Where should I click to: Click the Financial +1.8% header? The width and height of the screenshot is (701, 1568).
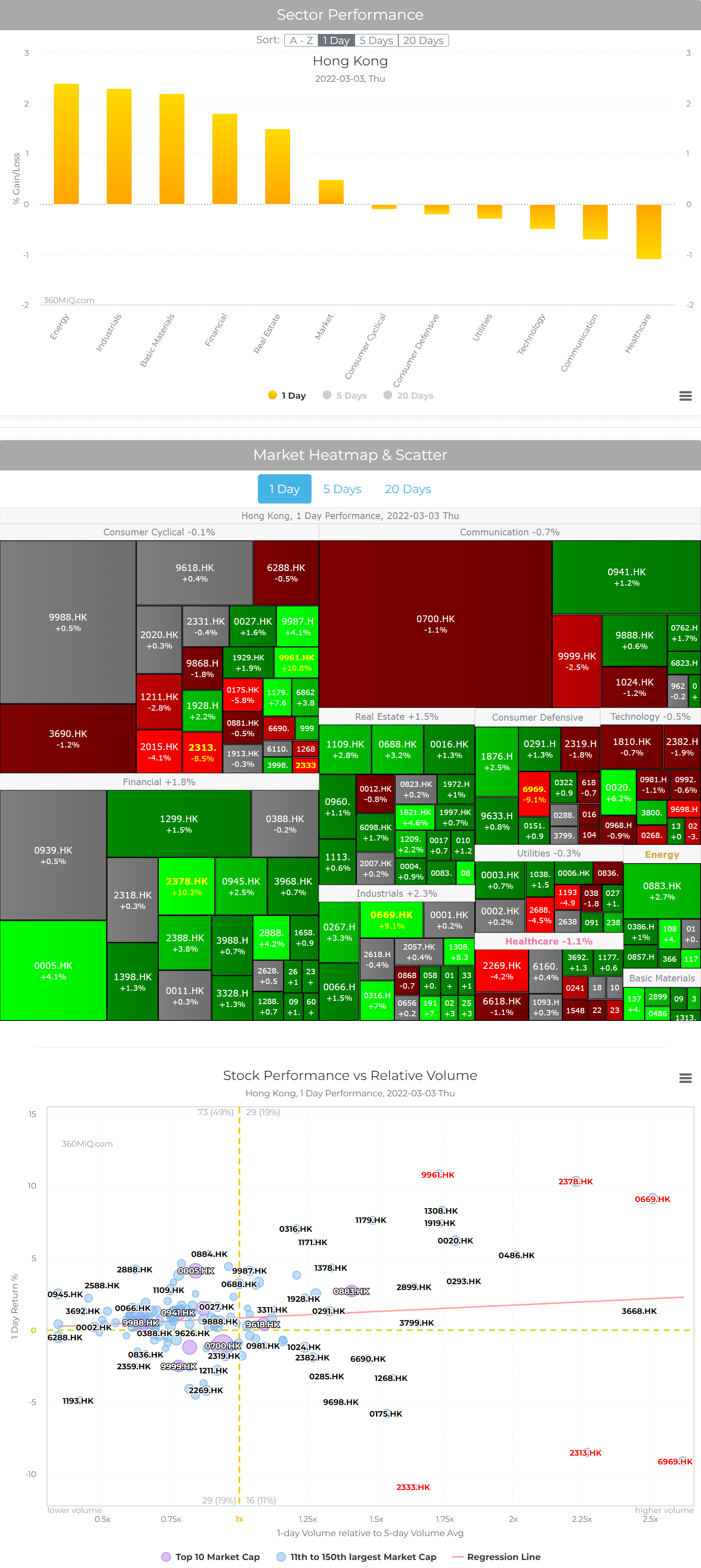[x=159, y=781]
